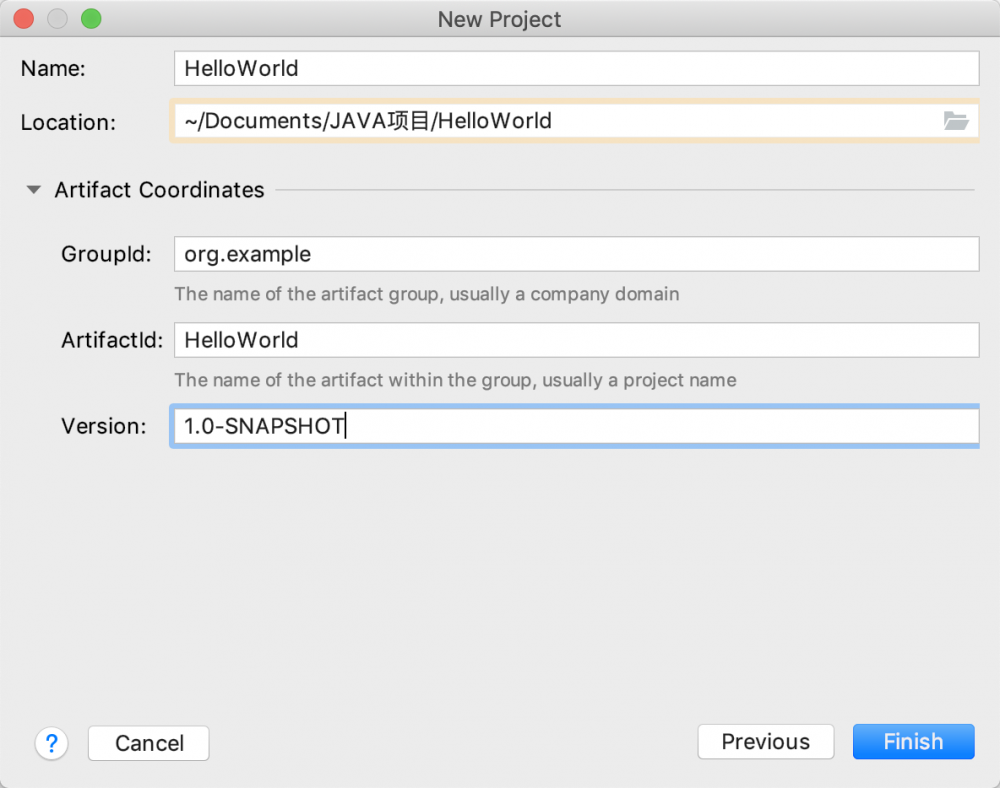Viewport: 1000px width, 788px height.
Task: Click the ArtifactId text field
Action: (575, 340)
